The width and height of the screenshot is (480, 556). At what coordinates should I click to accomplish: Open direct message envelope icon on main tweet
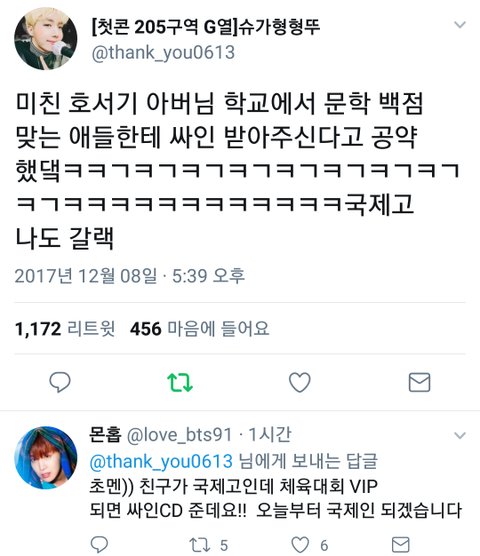[419, 382]
